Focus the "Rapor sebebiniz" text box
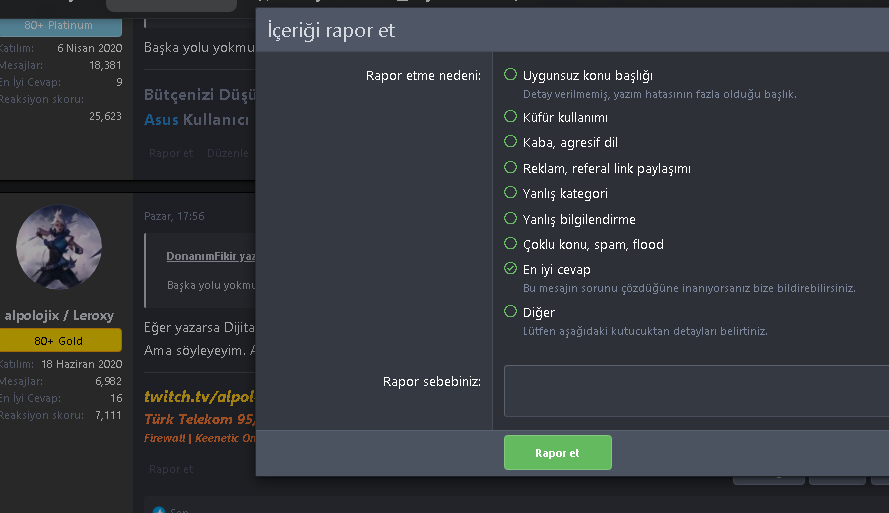Screen dimensions: 889x513 click(696, 390)
